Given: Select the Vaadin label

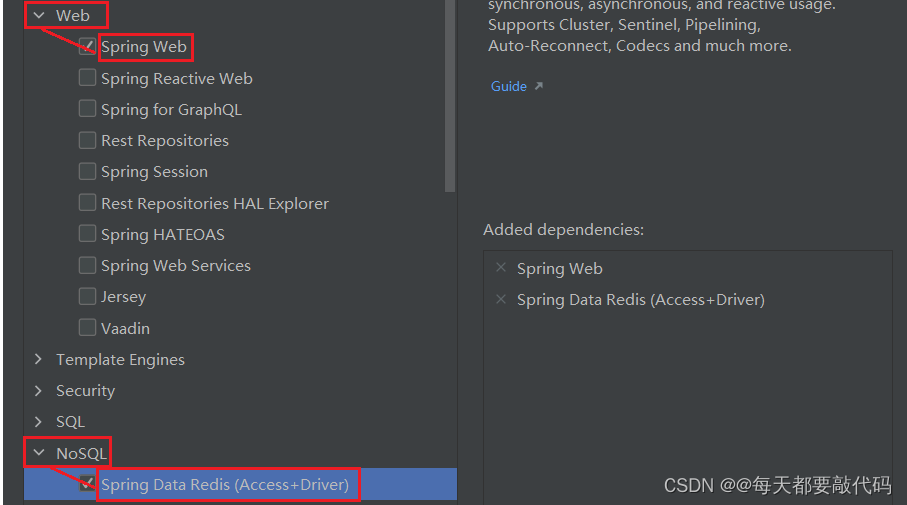Looking at the screenshot, I should pos(126,329).
